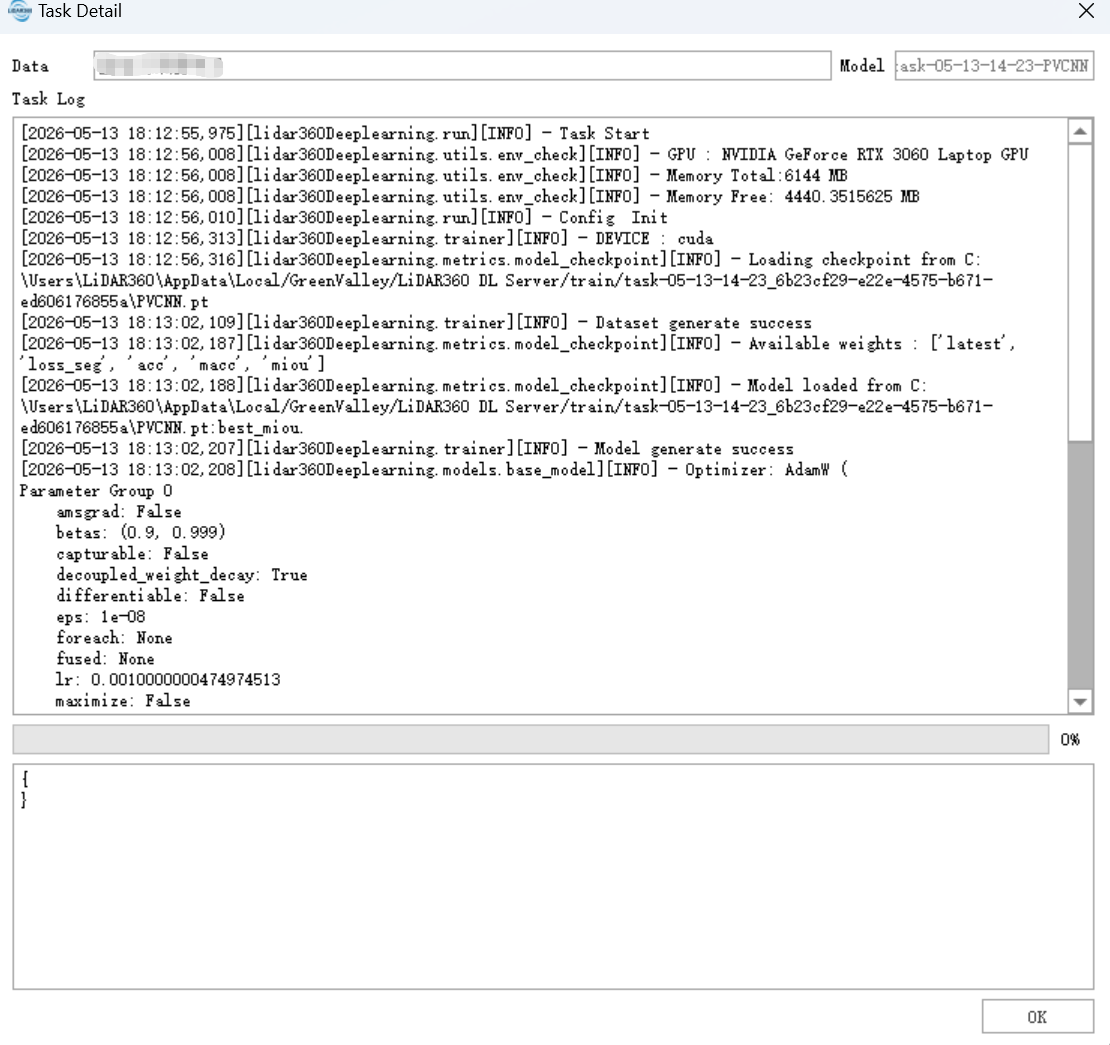1110x1045 pixels.
Task: Click the 'lr: 0.0010000000474974513' line
Action: [x=168, y=680]
